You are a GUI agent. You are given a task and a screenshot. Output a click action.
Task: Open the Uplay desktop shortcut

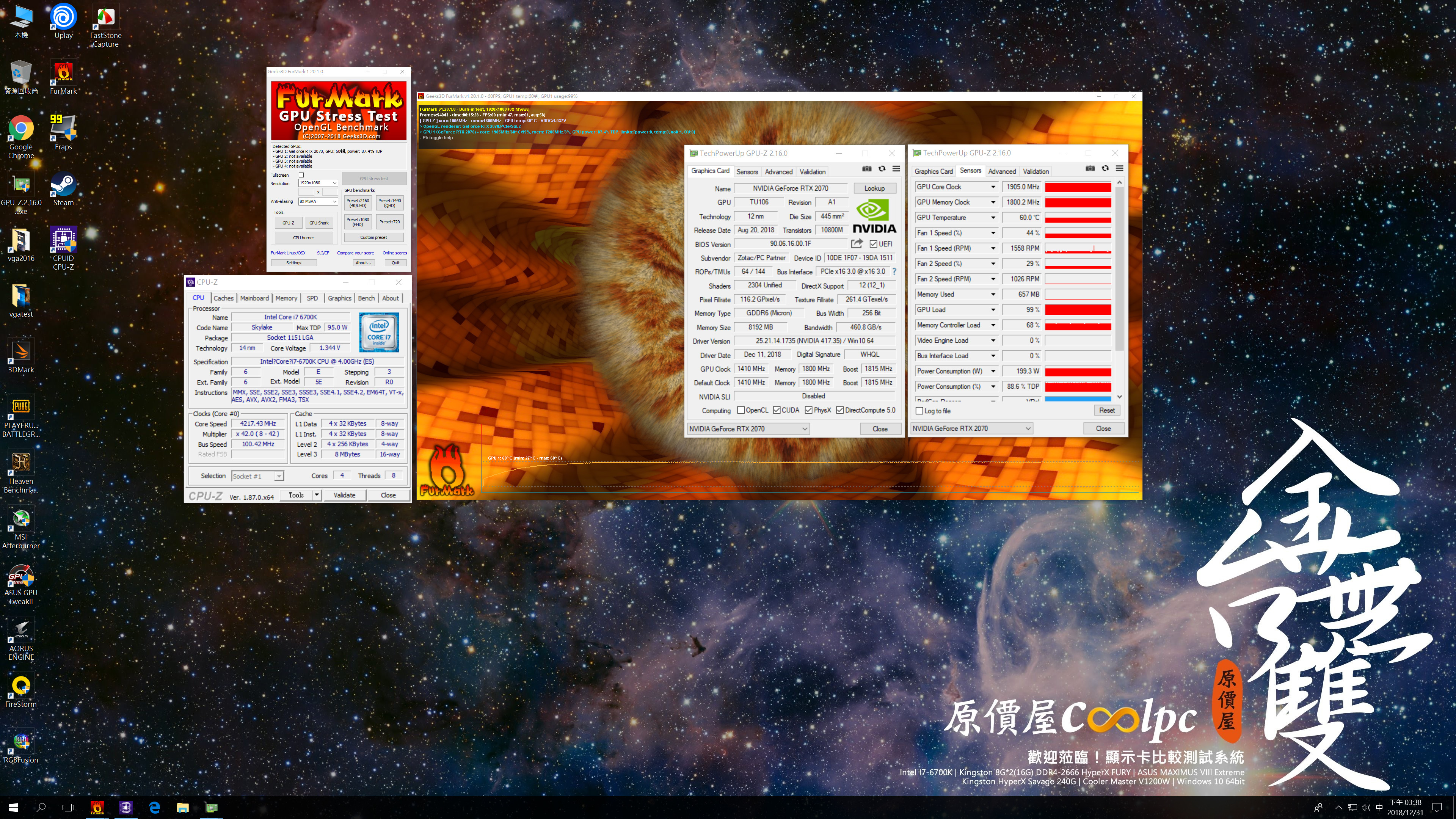click(63, 22)
